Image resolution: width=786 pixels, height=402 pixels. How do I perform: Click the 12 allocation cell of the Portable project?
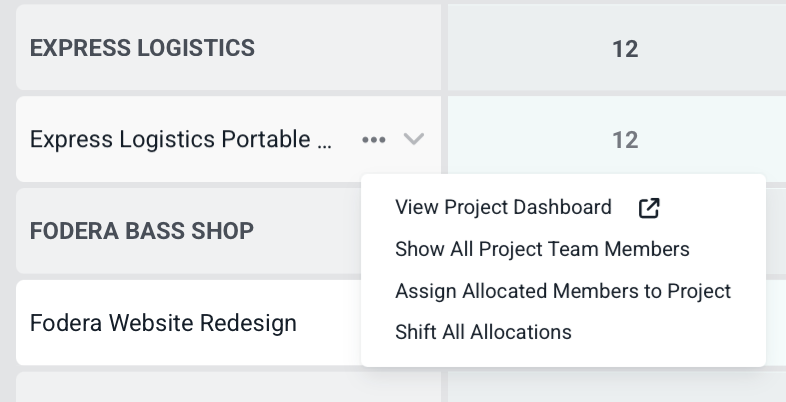(x=624, y=140)
